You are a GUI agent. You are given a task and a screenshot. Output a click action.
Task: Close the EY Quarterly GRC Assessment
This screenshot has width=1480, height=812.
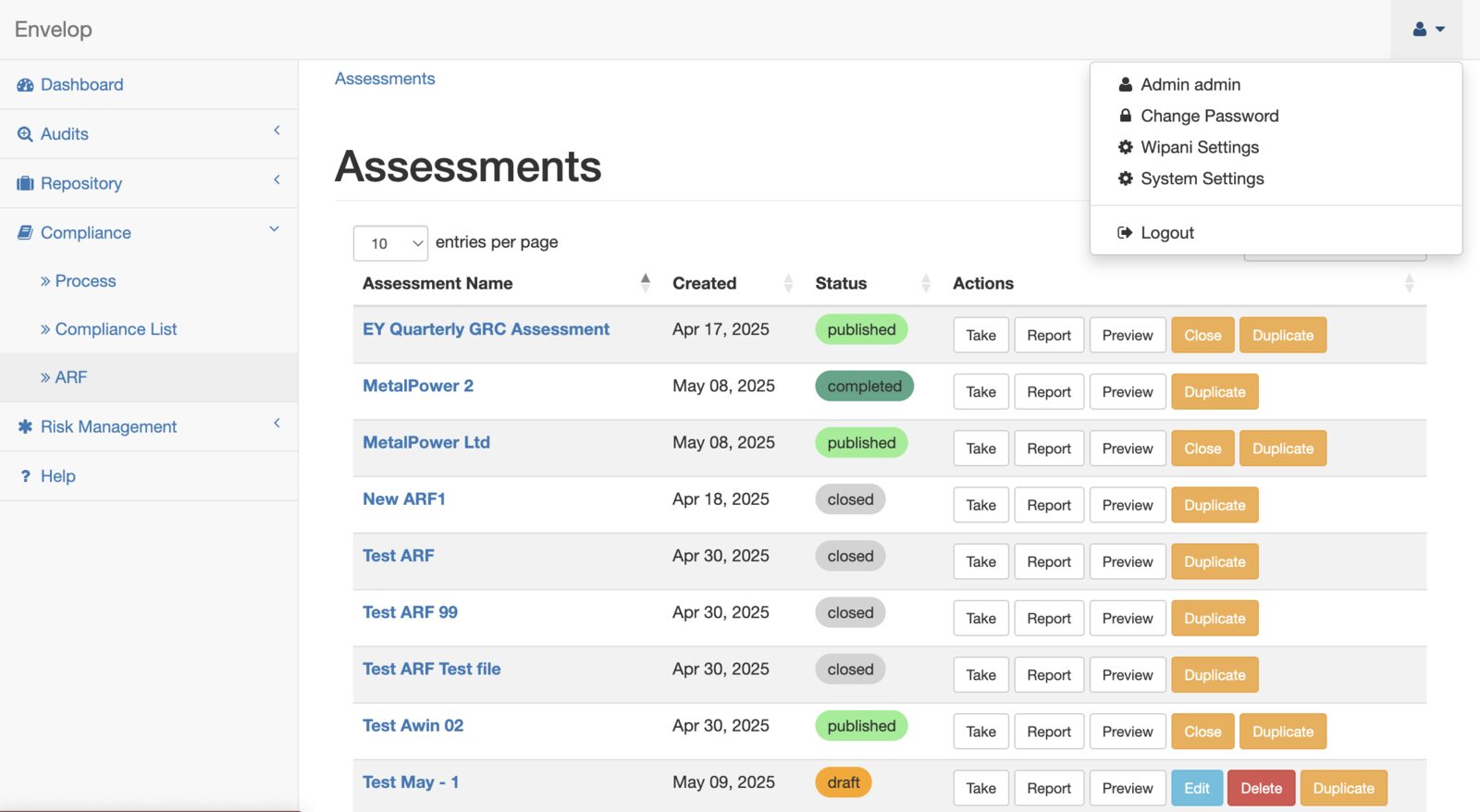coord(1202,335)
